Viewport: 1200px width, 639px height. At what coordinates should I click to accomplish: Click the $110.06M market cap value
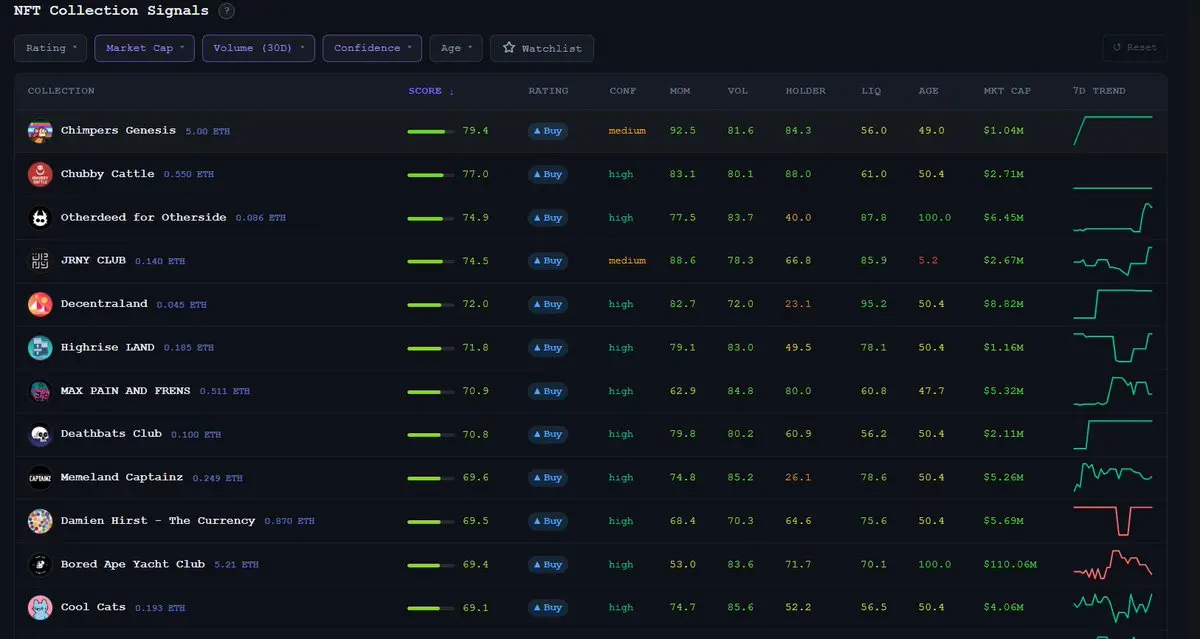tap(1010, 565)
